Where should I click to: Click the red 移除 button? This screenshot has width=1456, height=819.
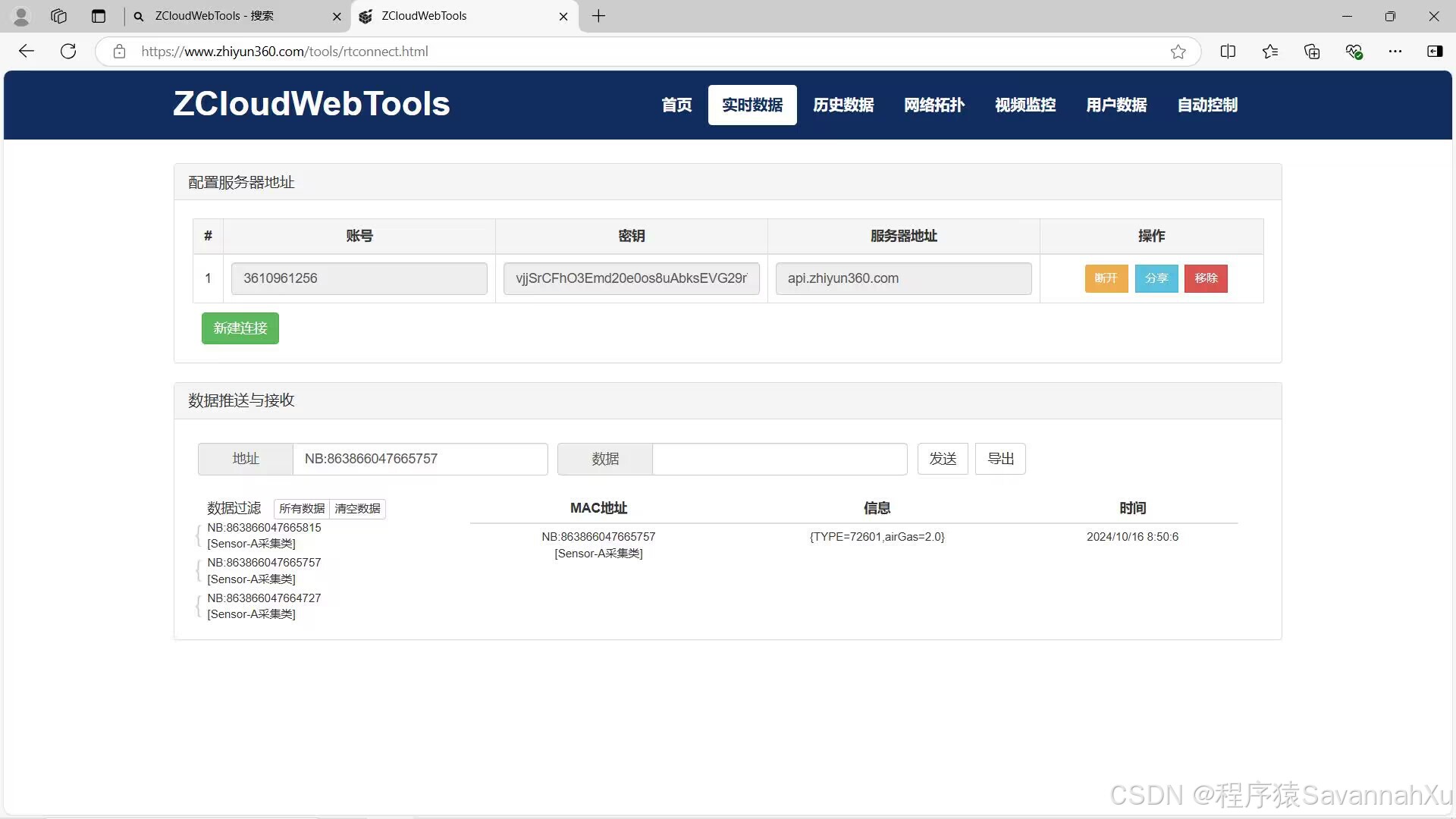click(x=1206, y=278)
